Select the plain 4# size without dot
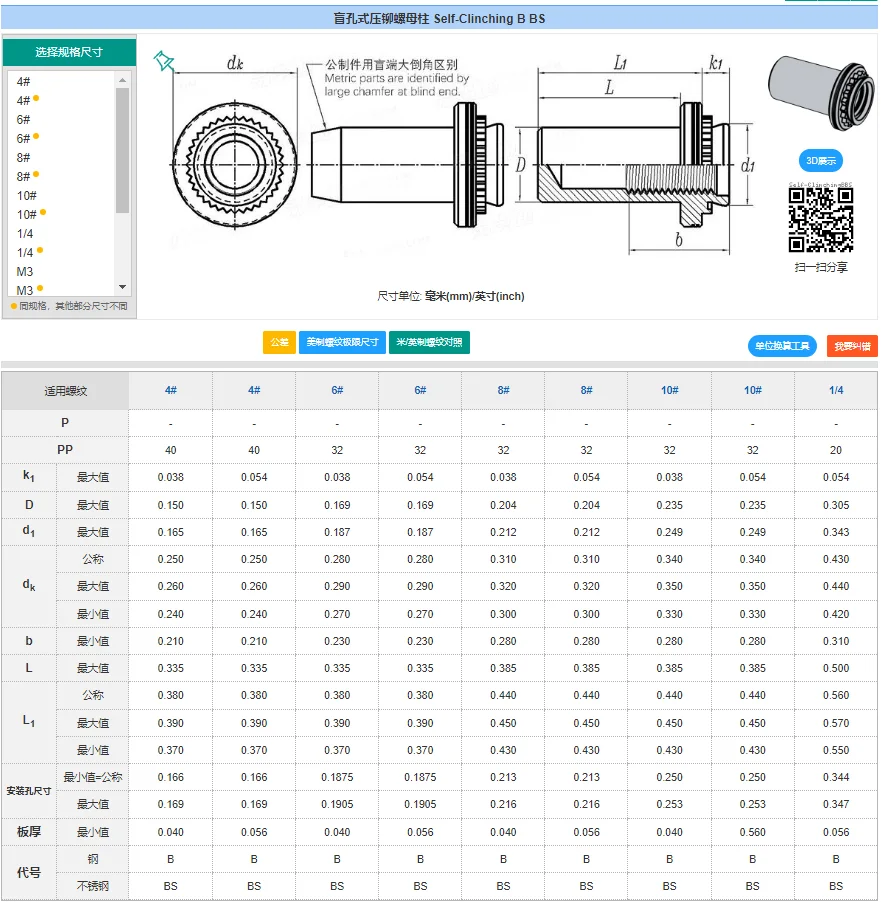881x902 pixels. [23, 81]
